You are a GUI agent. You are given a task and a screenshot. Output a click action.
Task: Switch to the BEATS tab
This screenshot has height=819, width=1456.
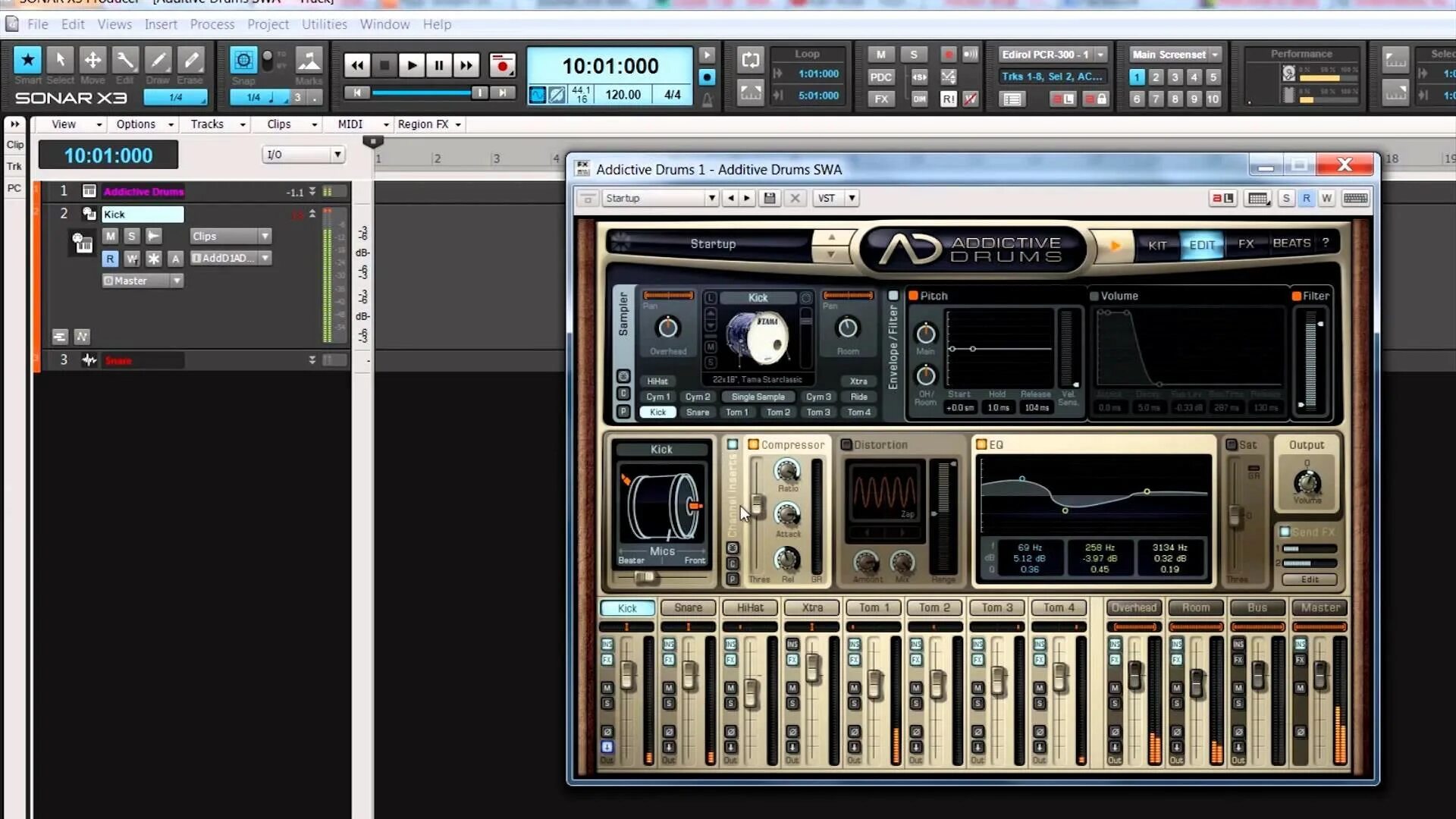tap(1291, 243)
